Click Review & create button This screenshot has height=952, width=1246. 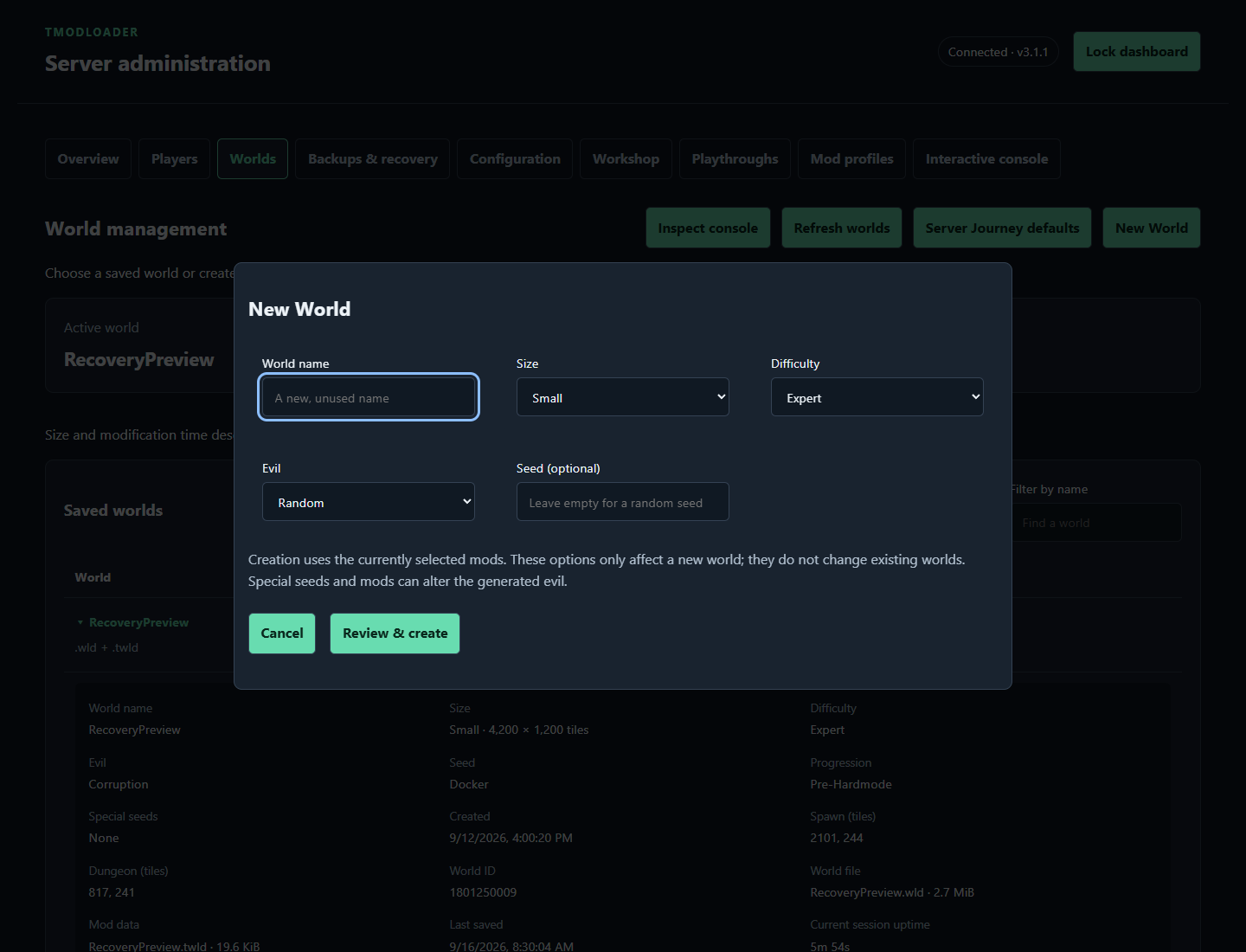point(395,634)
